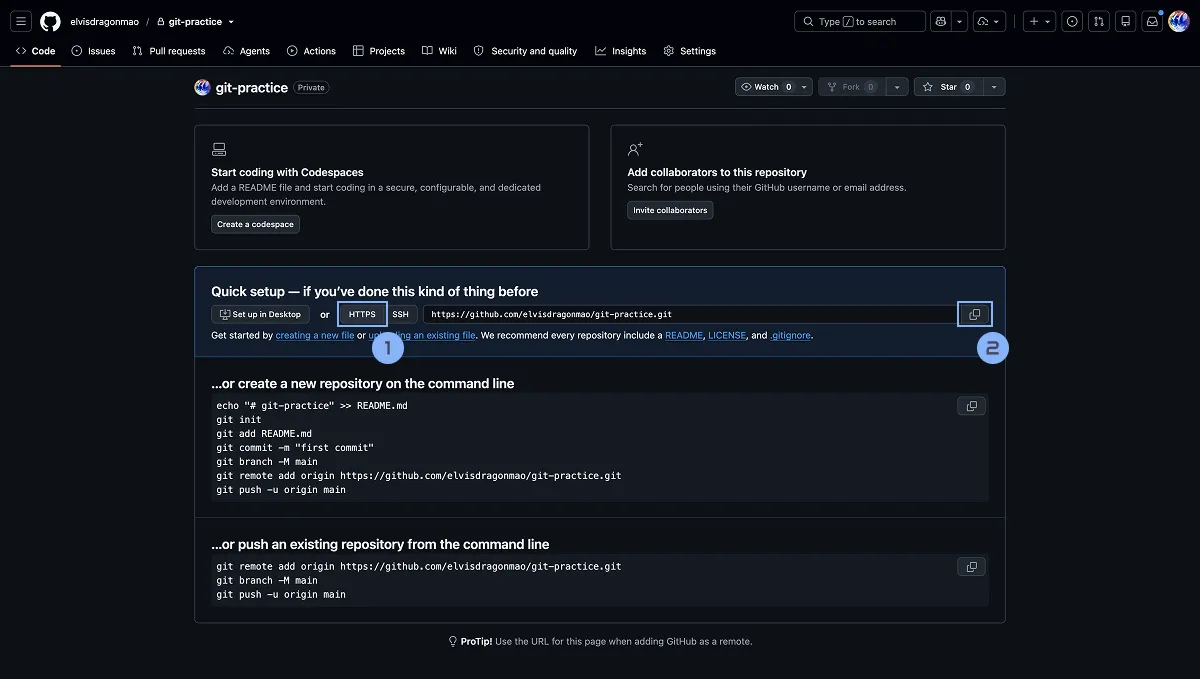Viewport: 1200px width, 679px height.
Task: Select the SSH protocol toggle
Action: [x=400, y=314]
